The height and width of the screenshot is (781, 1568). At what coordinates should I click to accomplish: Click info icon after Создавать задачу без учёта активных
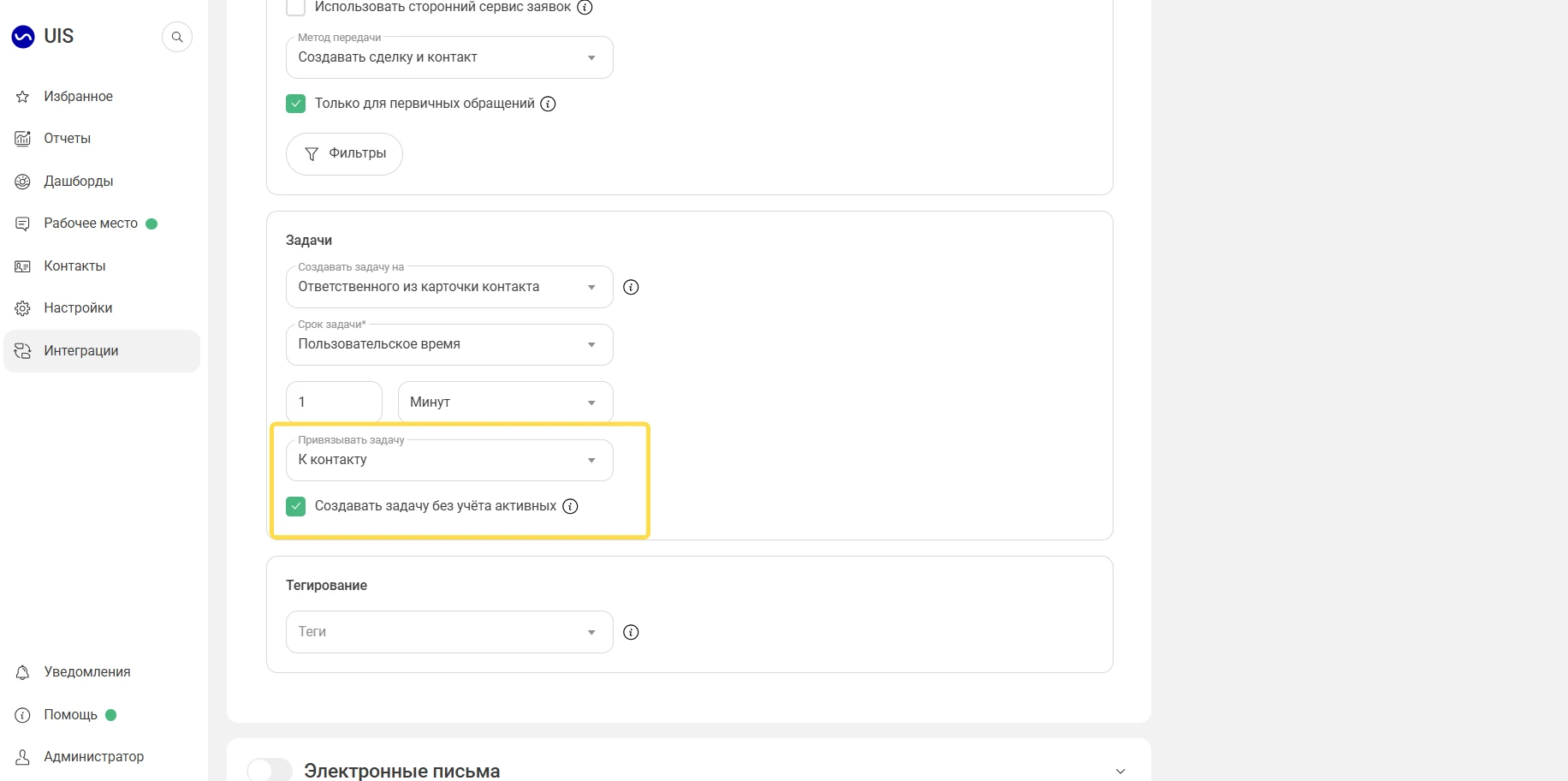(570, 506)
